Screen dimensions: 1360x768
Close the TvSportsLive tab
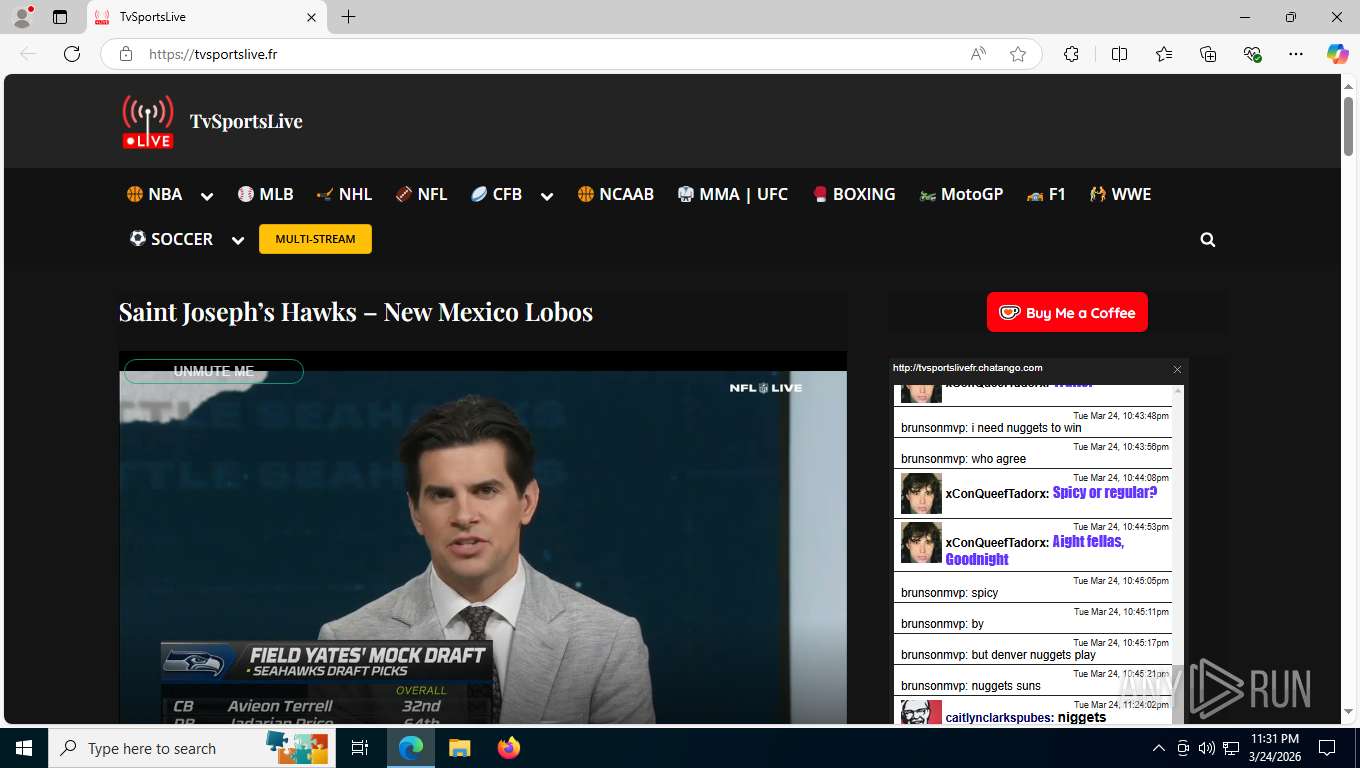(x=312, y=17)
